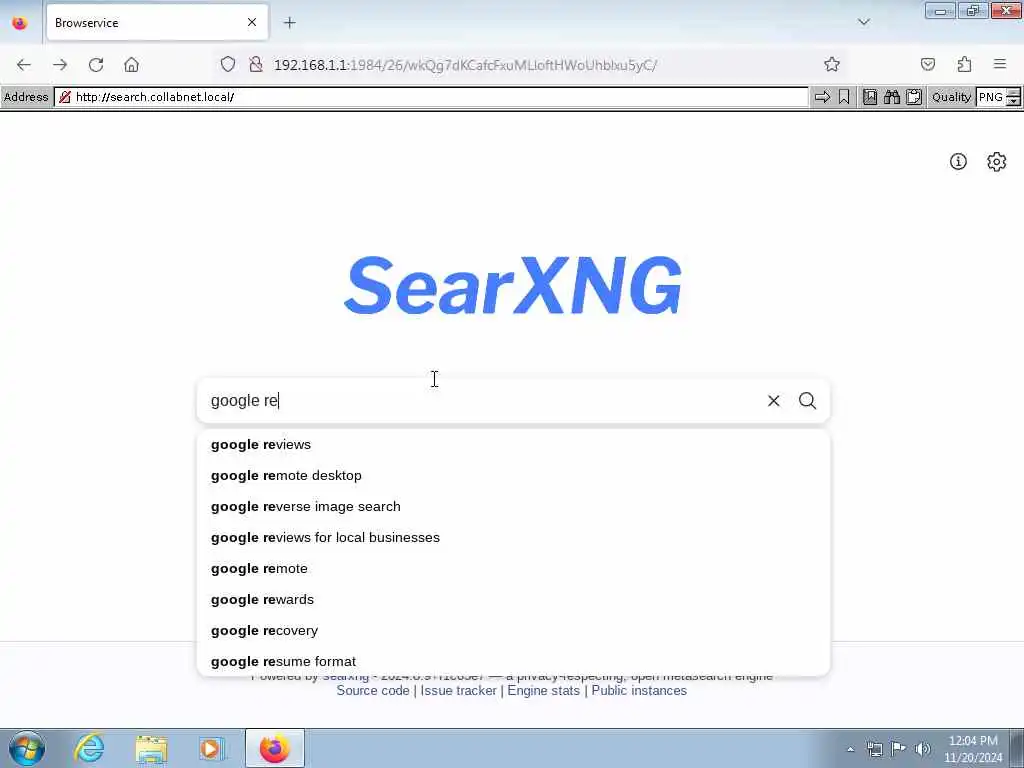1024x768 pixels.
Task: Close the Browservice tab
Action: tap(252, 23)
